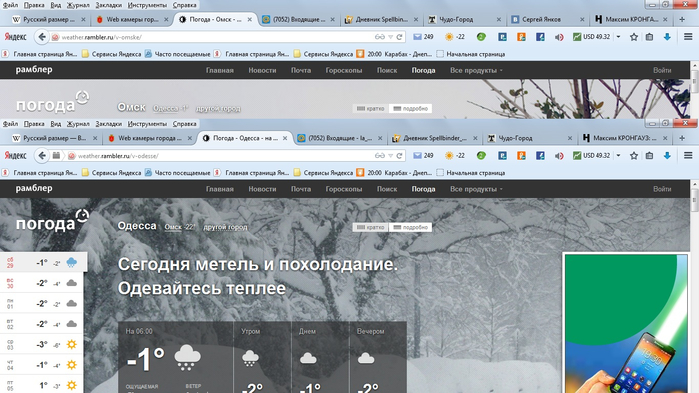
Task: Click orange Odnoklassniki icon in Odessa window toolbar
Action: pos(521,156)
